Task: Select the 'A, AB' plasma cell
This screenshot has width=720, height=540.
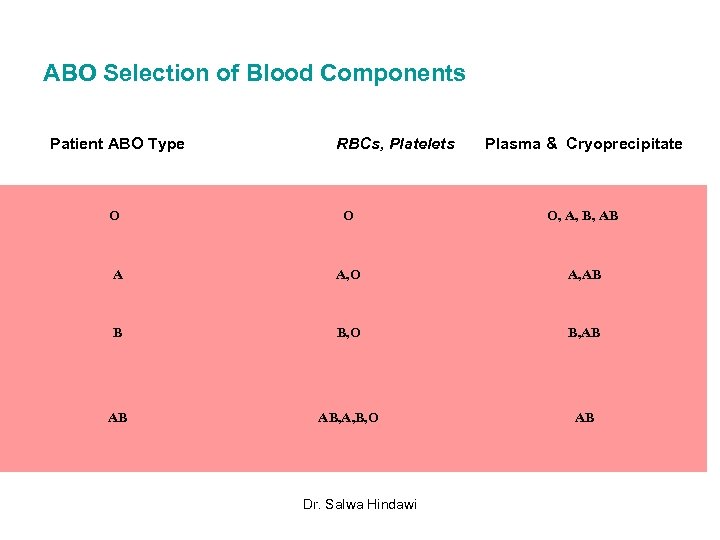Action: coord(584,275)
